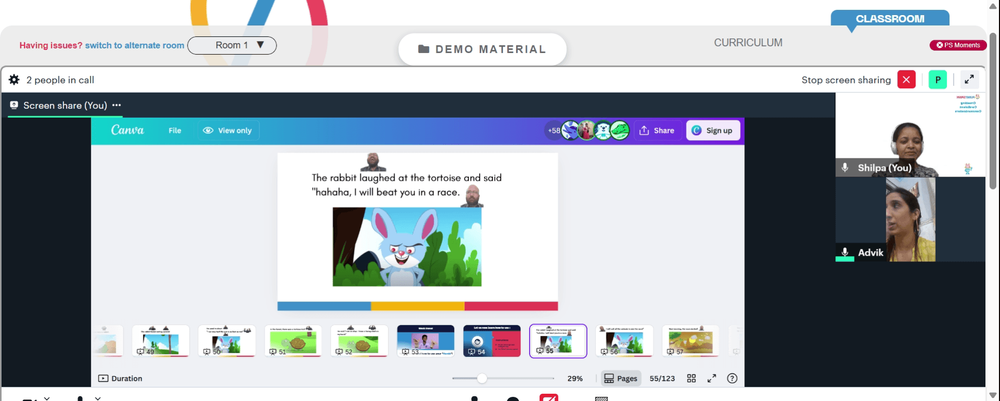Image resolution: width=1000 pixels, height=401 pixels.
Task: Click the Canva Sign up button
Action: pos(713,131)
